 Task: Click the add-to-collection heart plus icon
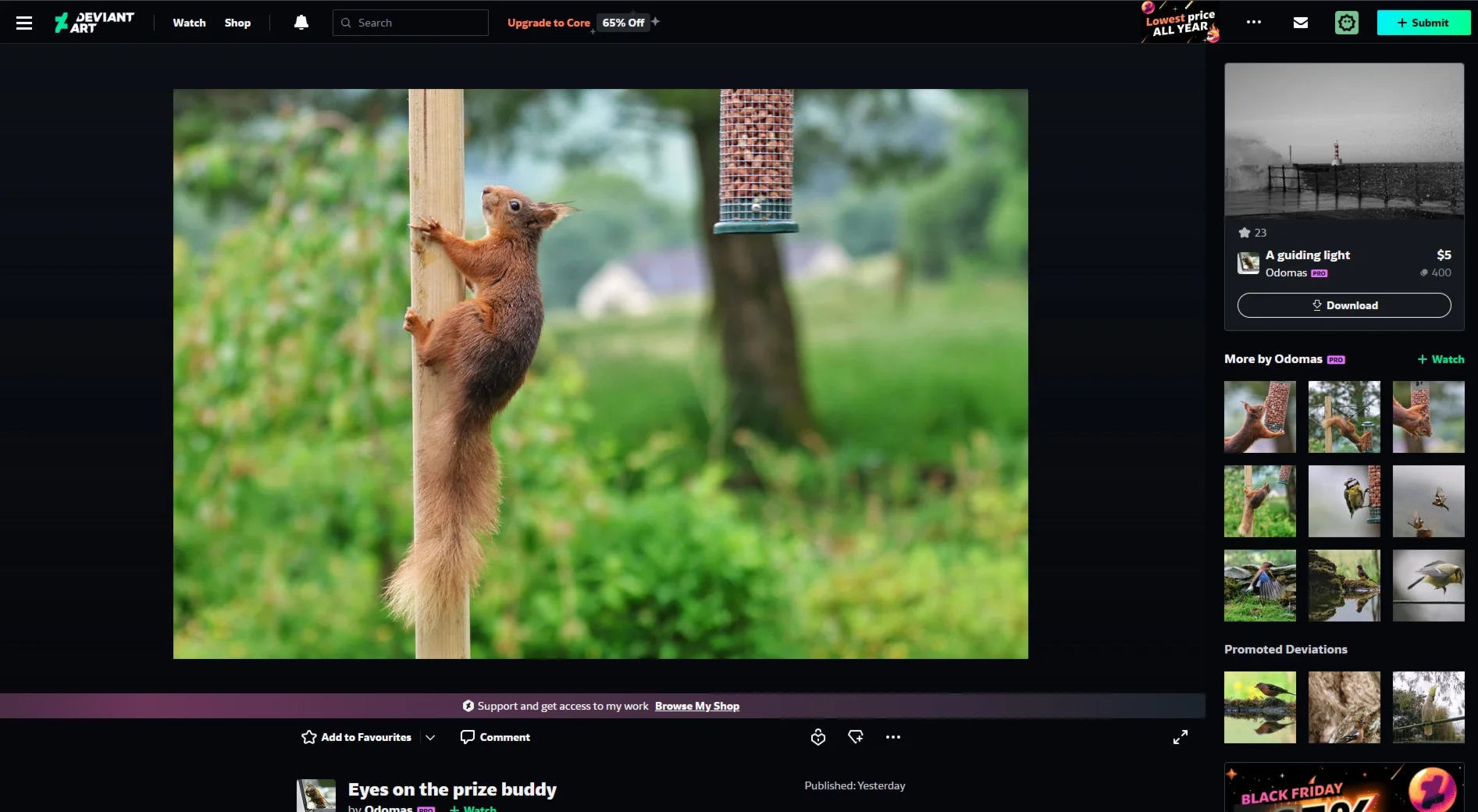(x=855, y=737)
